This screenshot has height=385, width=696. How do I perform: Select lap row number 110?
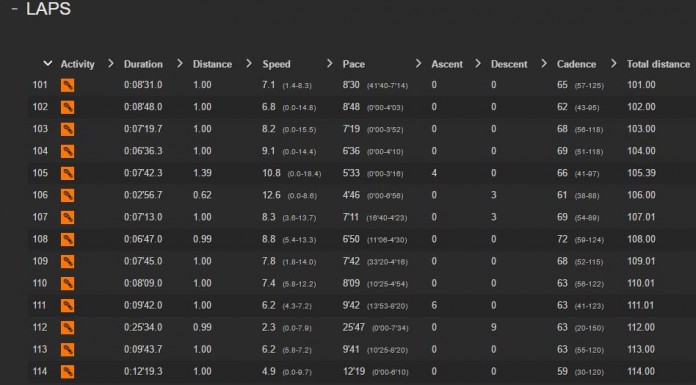point(361,283)
